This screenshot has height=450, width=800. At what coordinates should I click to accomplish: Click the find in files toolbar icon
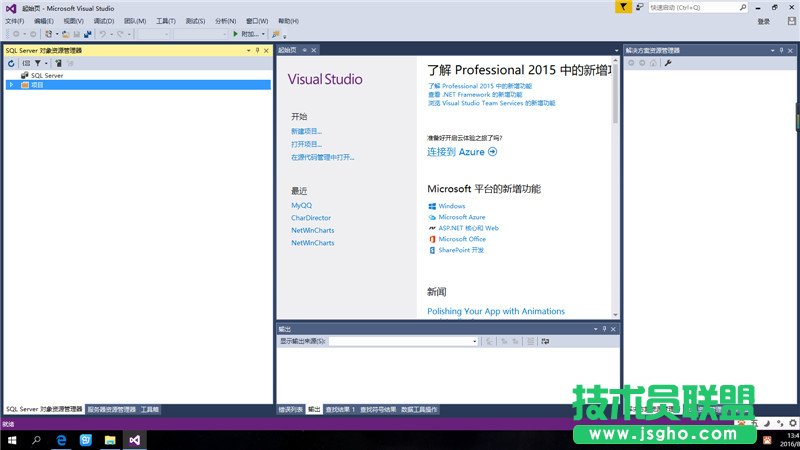pyautogui.click(x=276, y=34)
